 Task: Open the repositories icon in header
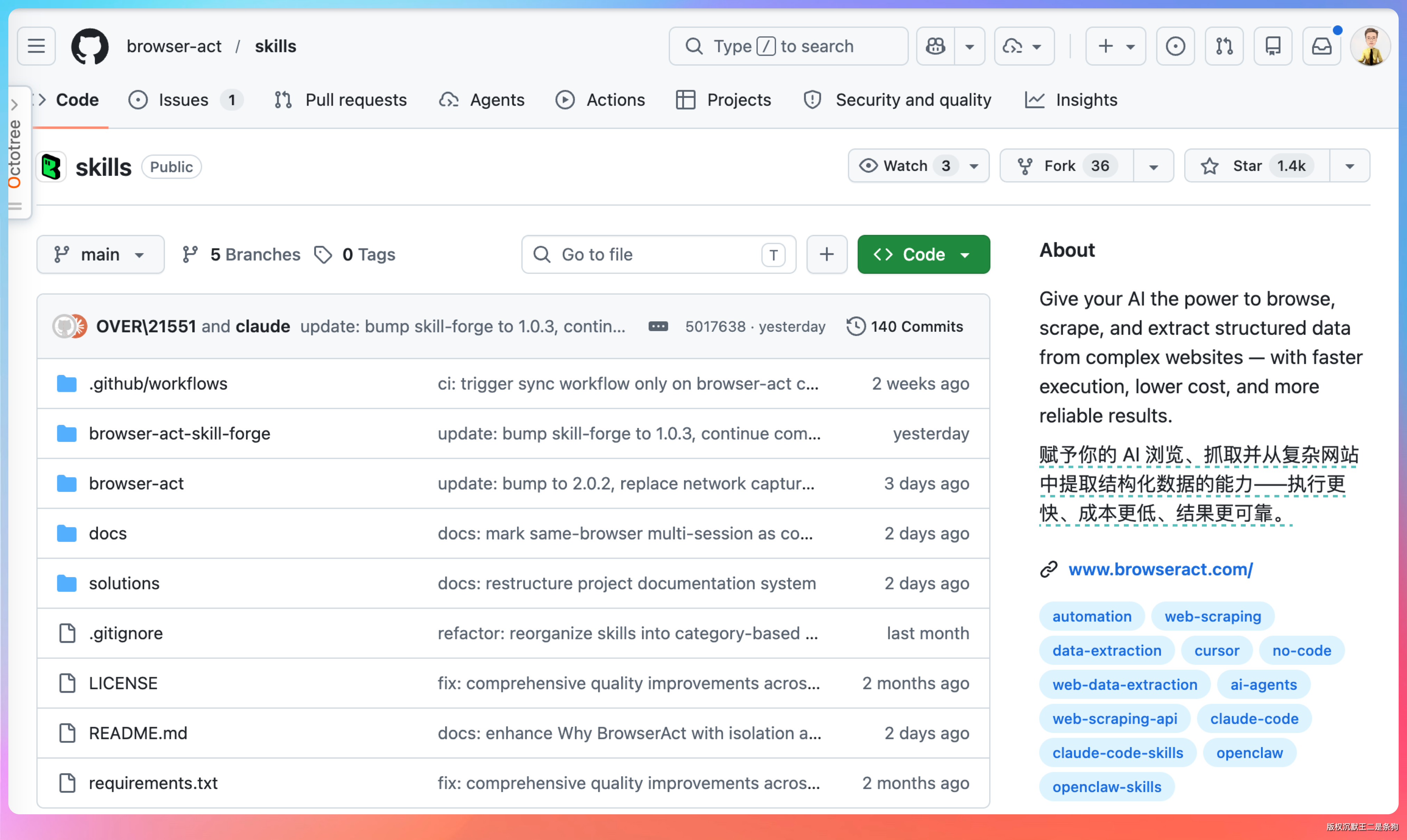(x=1273, y=46)
